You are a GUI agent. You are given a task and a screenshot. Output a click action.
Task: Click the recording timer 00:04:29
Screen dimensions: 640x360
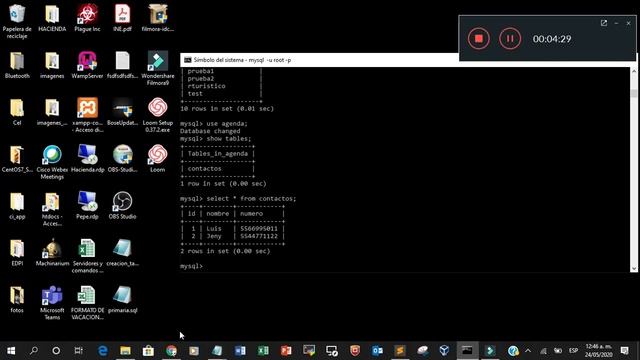click(552, 39)
